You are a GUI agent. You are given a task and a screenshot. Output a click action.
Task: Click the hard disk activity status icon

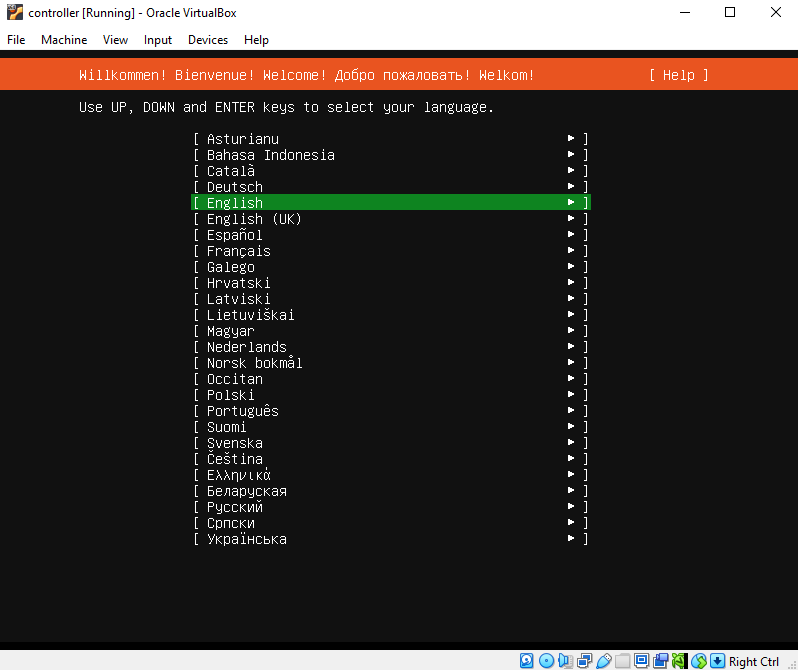pyautogui.click(x=526, y=661)
